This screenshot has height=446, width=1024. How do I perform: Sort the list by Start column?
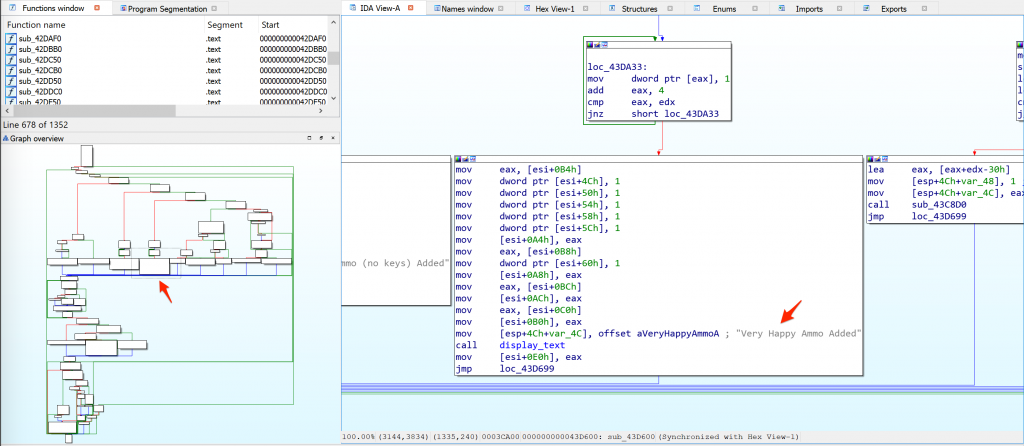tap(271, 24)
